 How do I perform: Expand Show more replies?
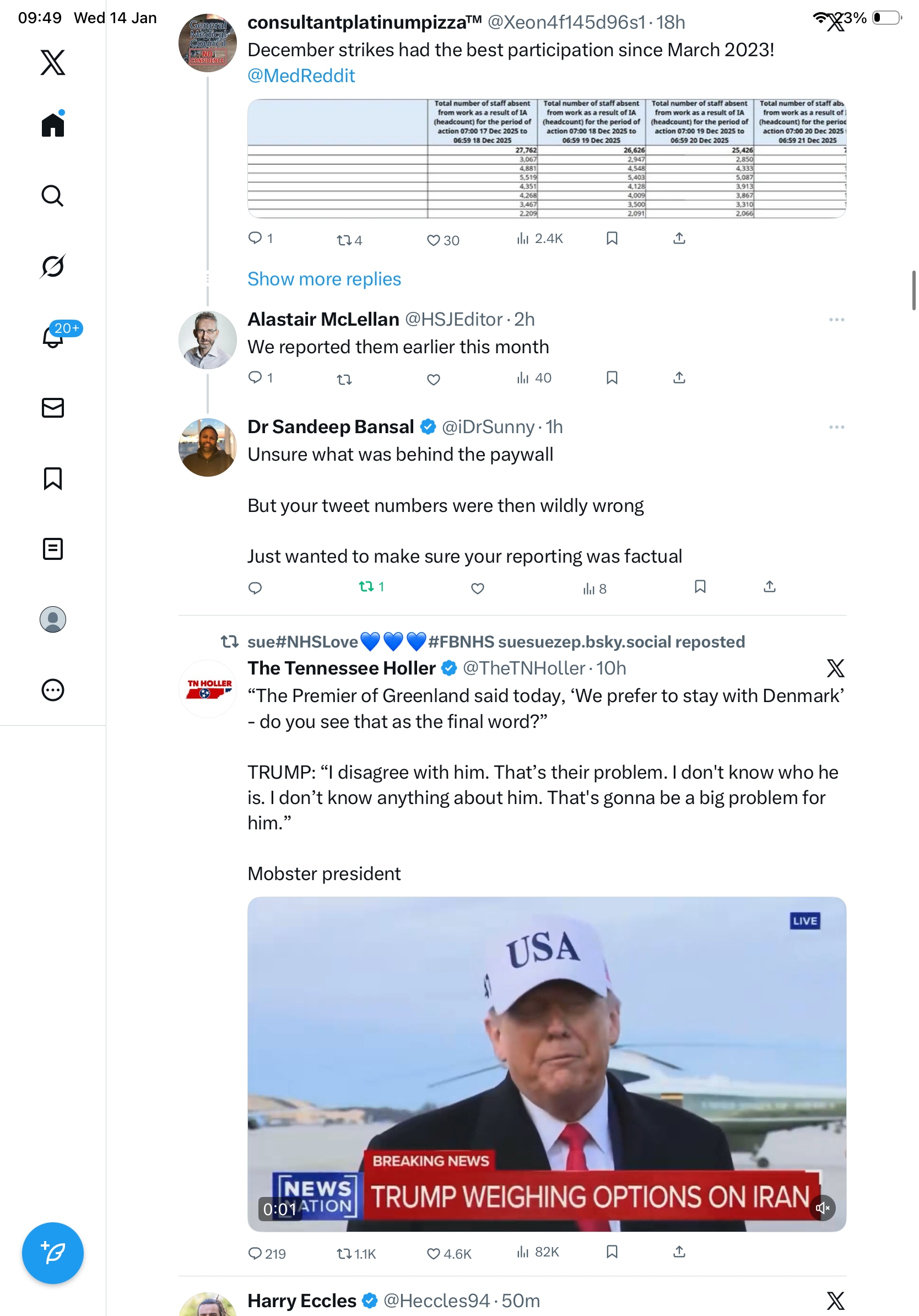click(x=325, y=279)
